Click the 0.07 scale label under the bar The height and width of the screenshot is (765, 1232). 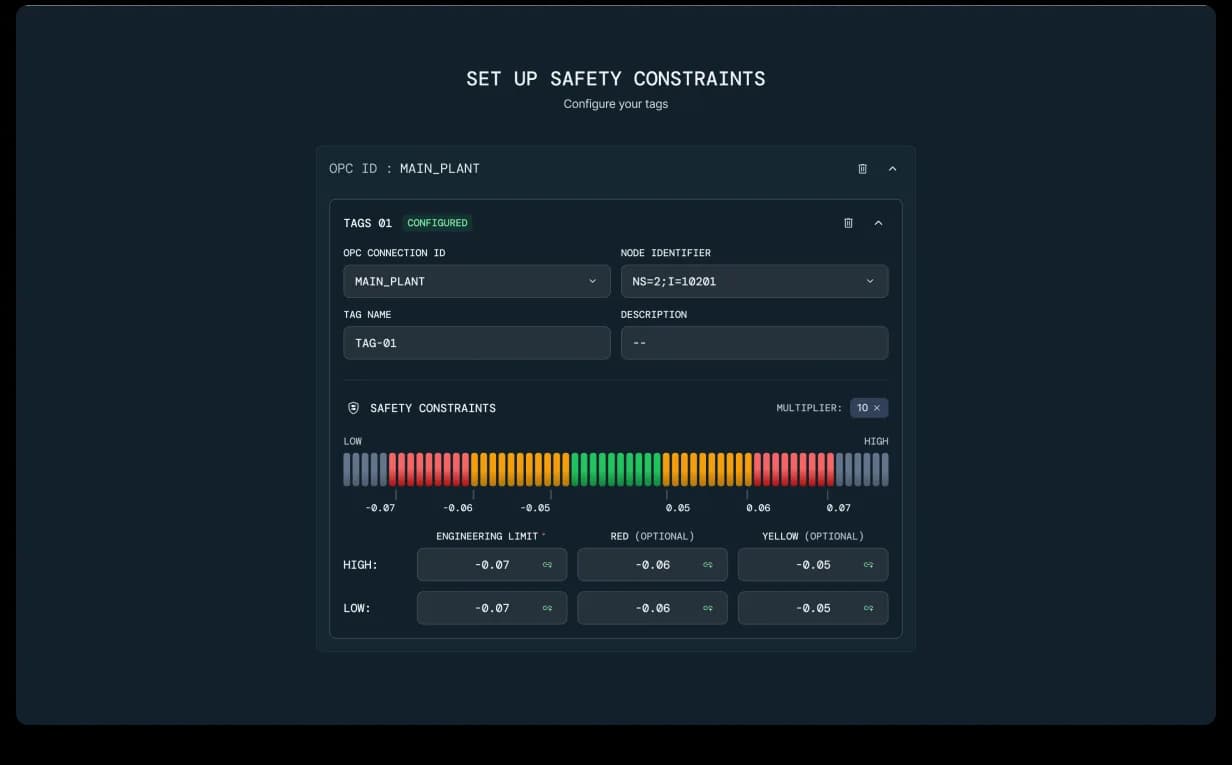(838, 508)
